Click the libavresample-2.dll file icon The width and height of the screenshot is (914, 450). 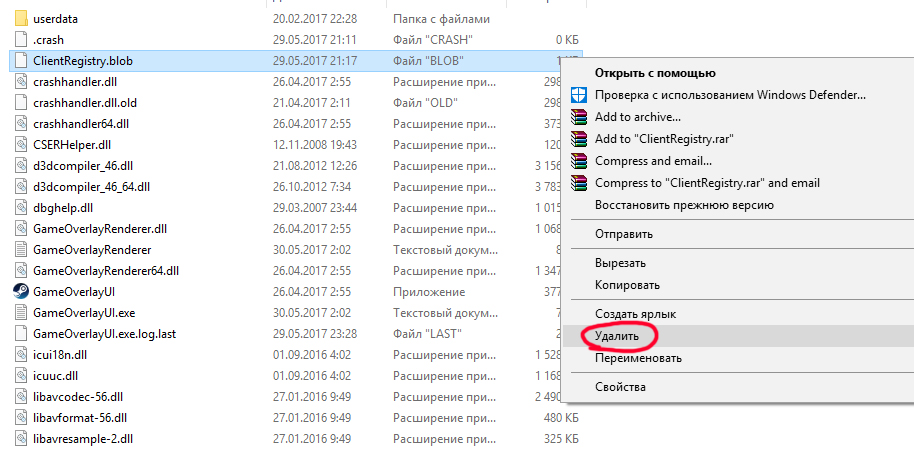[x=21, y=438]
